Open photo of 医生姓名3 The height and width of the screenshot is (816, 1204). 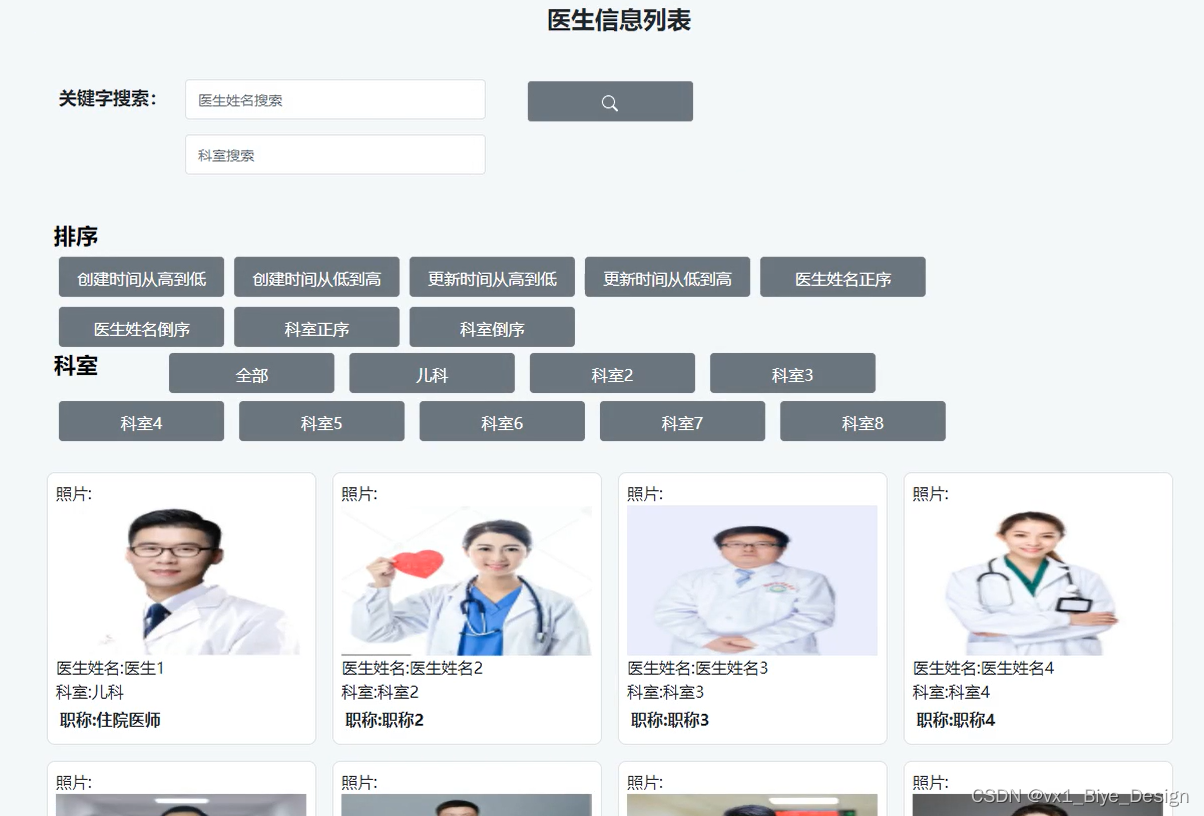point(752,580)
